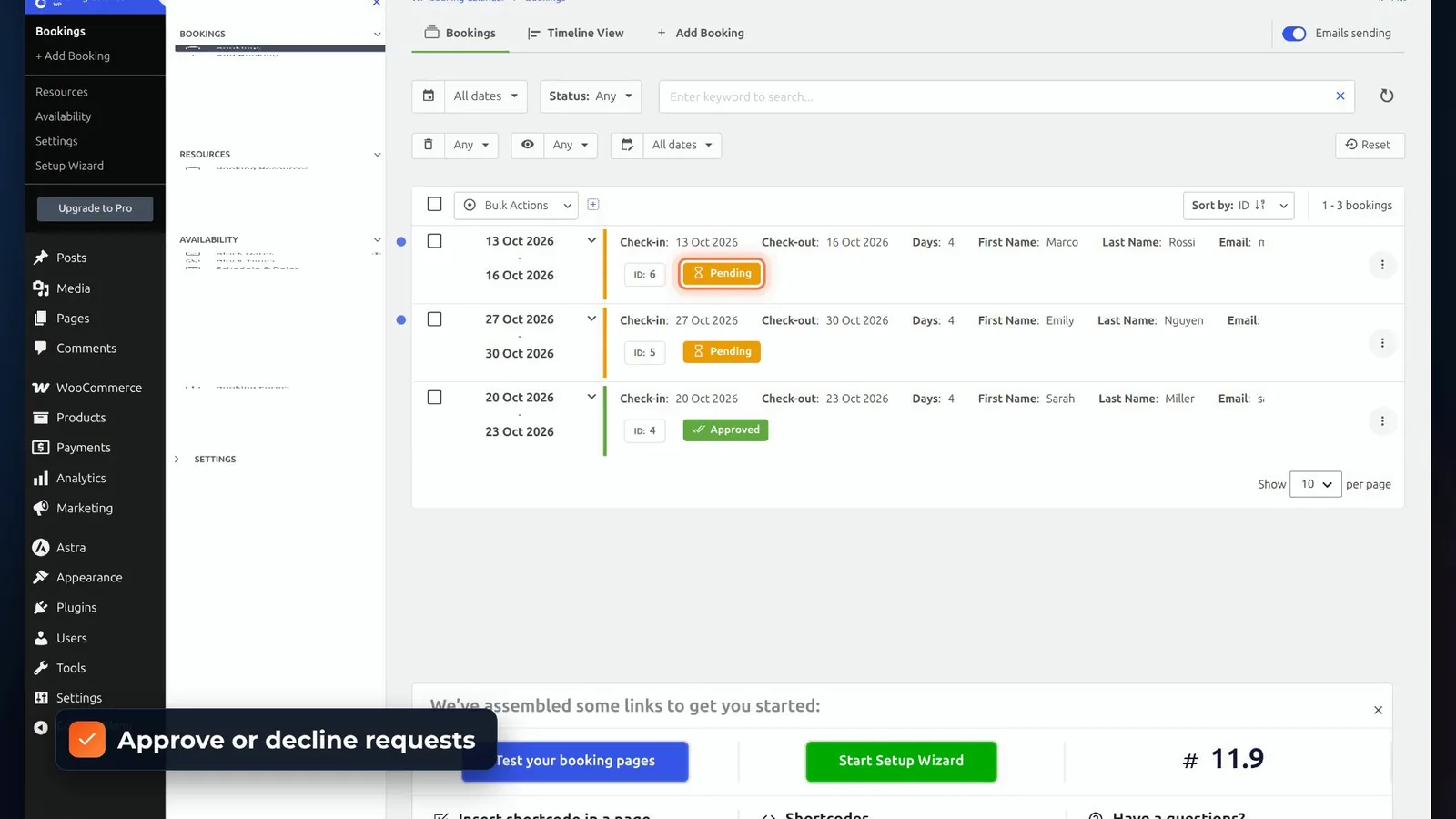Click the Astra logo icon
The image size is (1456, 819).
click(41, 547)
